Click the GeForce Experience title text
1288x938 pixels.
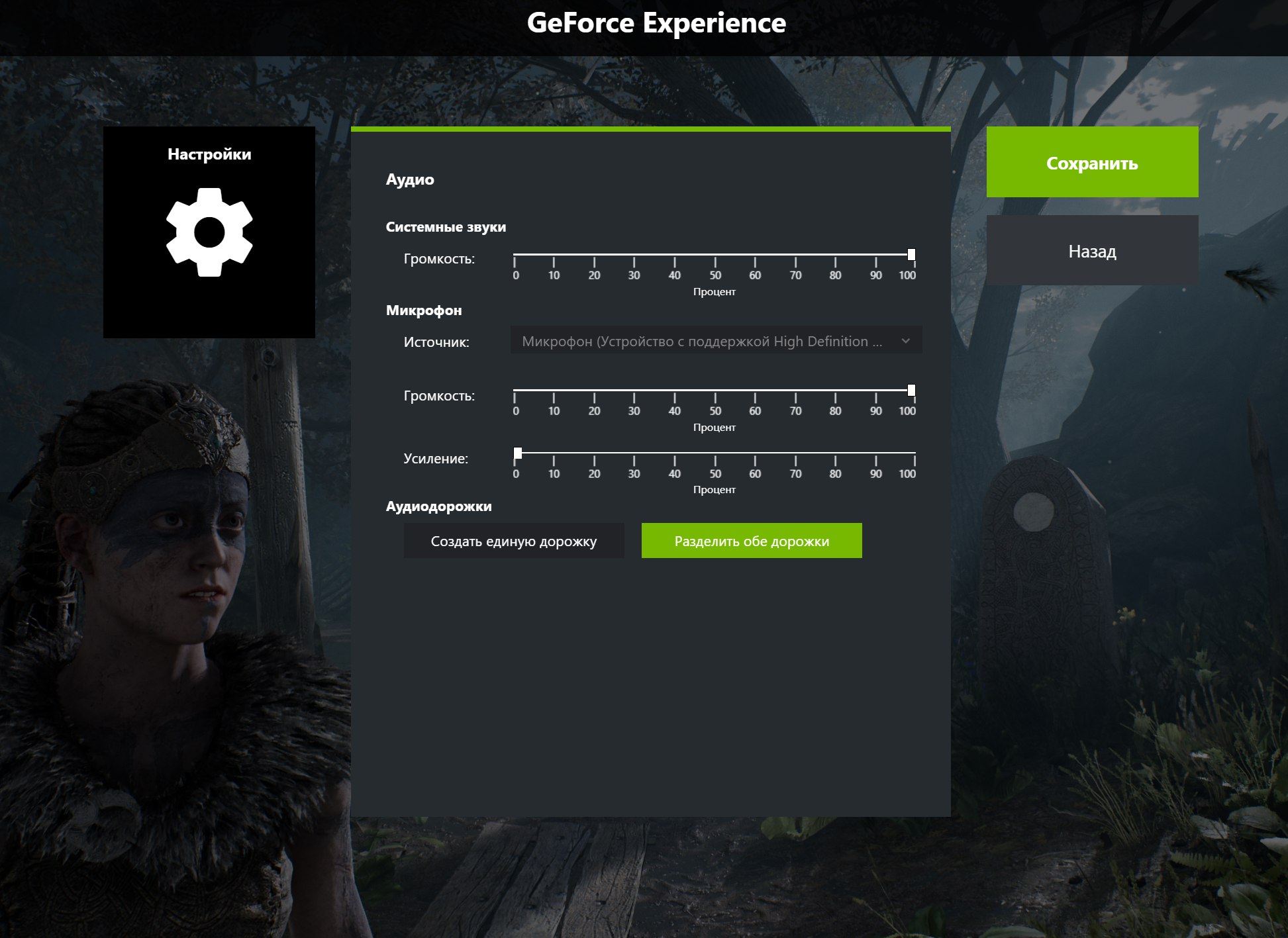(658, 23)
